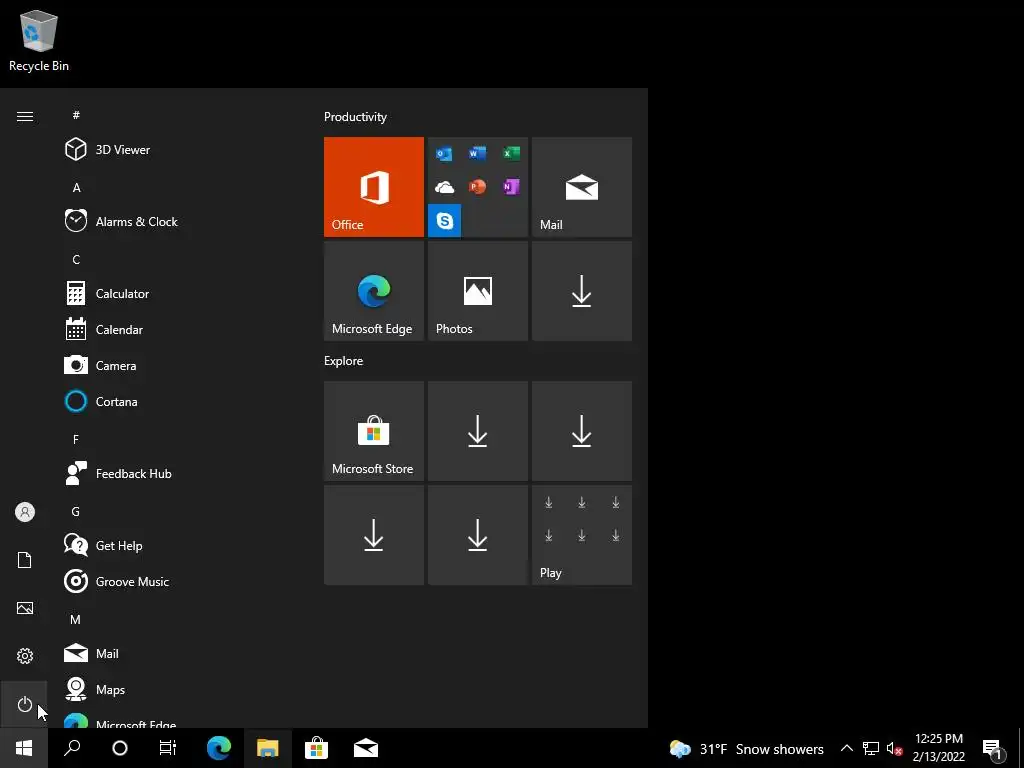The width and height of the screenshot is (1024, 768).
Task: Show hidden system tray icons
Action: pos(846,748)
